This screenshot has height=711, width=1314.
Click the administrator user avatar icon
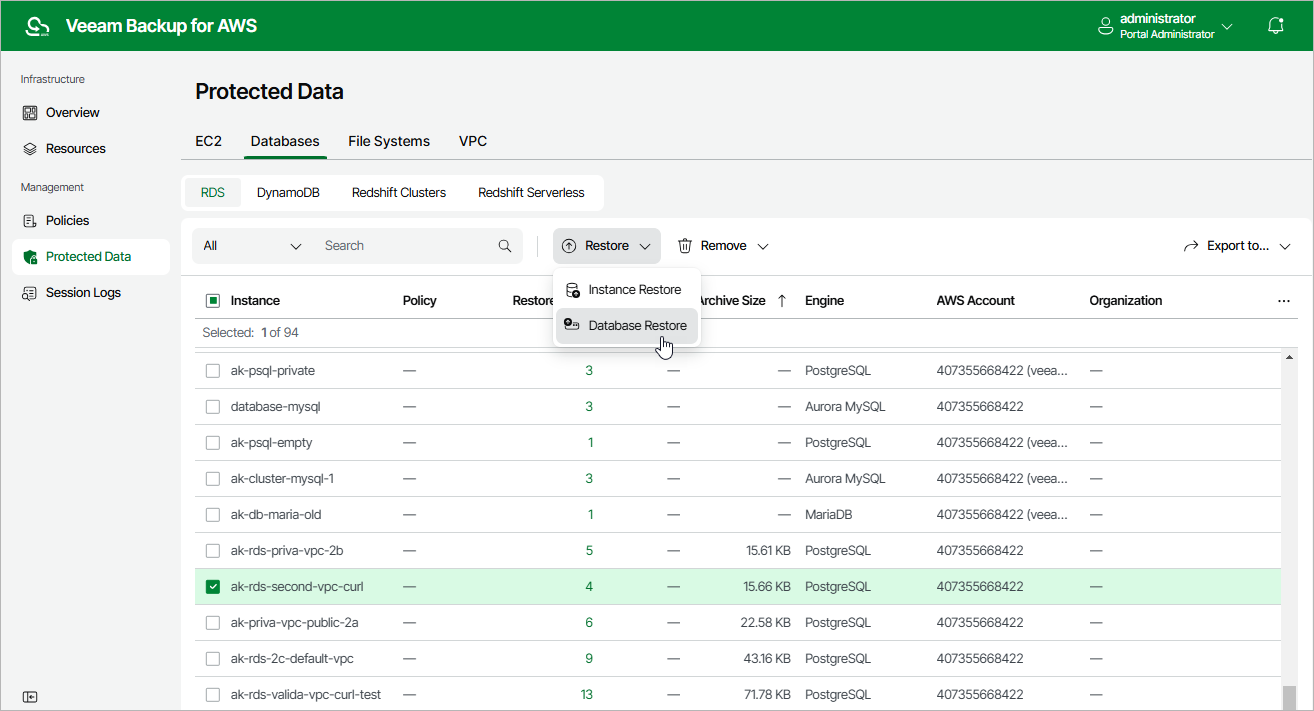[x=1106, y=26]
